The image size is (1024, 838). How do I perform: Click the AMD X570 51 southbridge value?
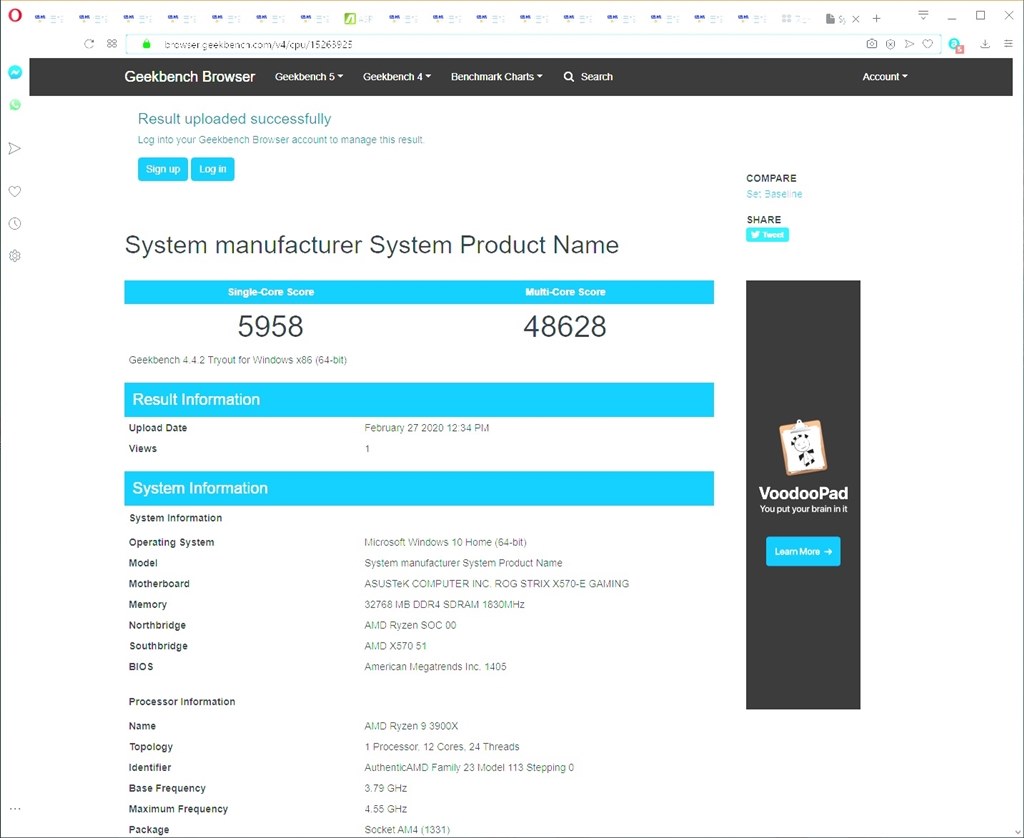[x=395, y=646]
